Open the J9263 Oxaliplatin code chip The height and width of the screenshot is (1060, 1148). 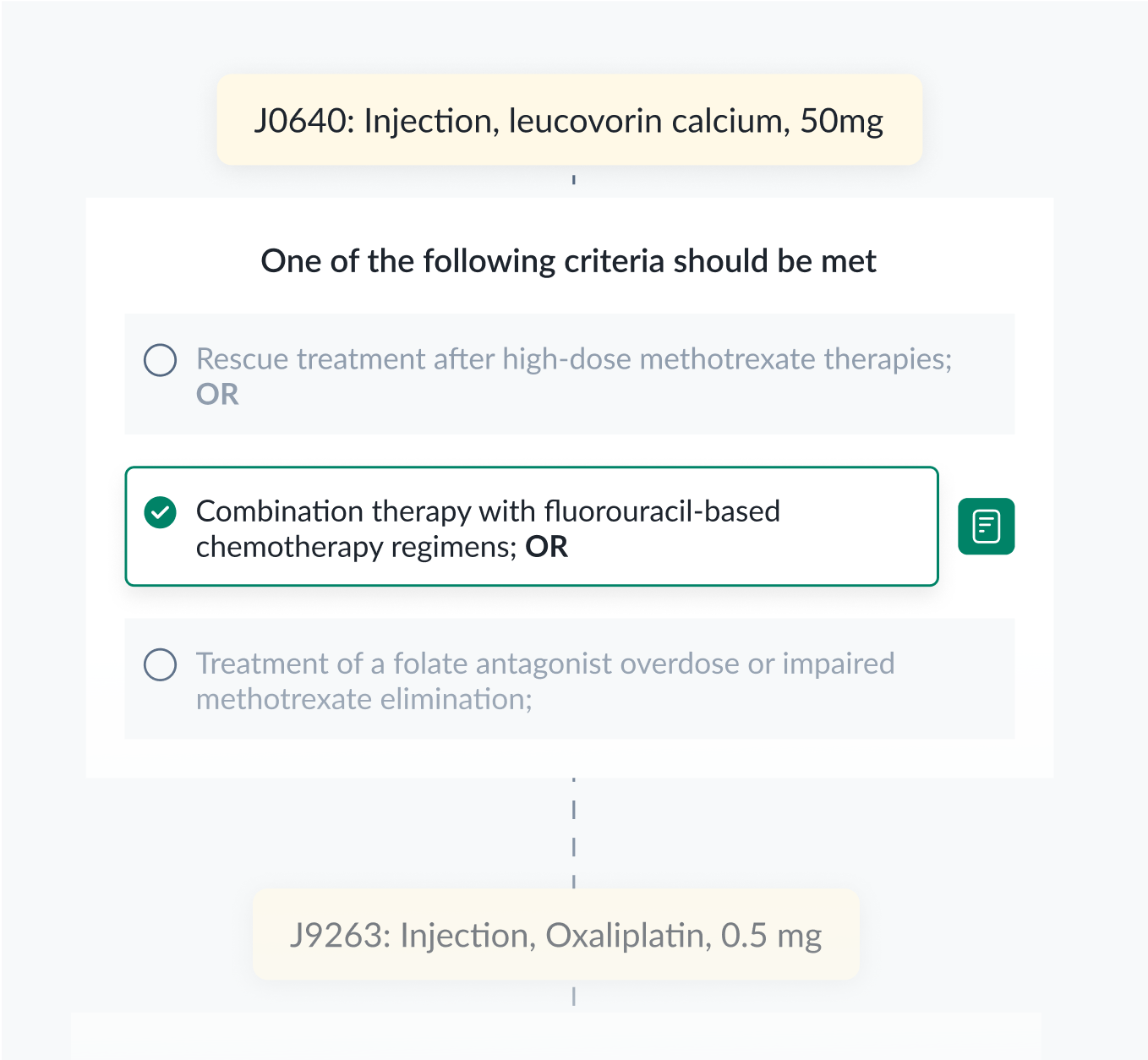click(x=556, y=935)
